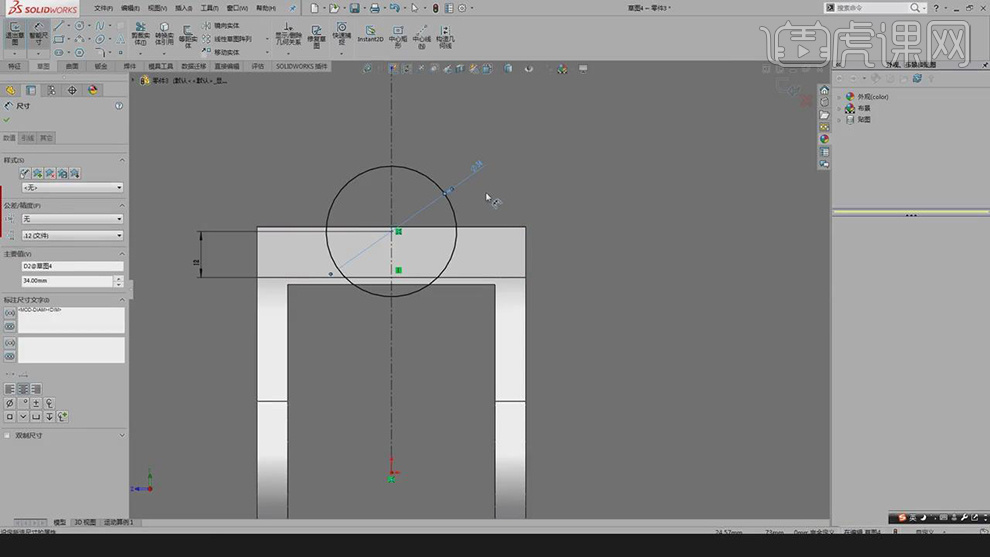The image size is (990, 557).
Task: Click the Center Rectangle (中心矩形) tool
Action: point(398,36)
